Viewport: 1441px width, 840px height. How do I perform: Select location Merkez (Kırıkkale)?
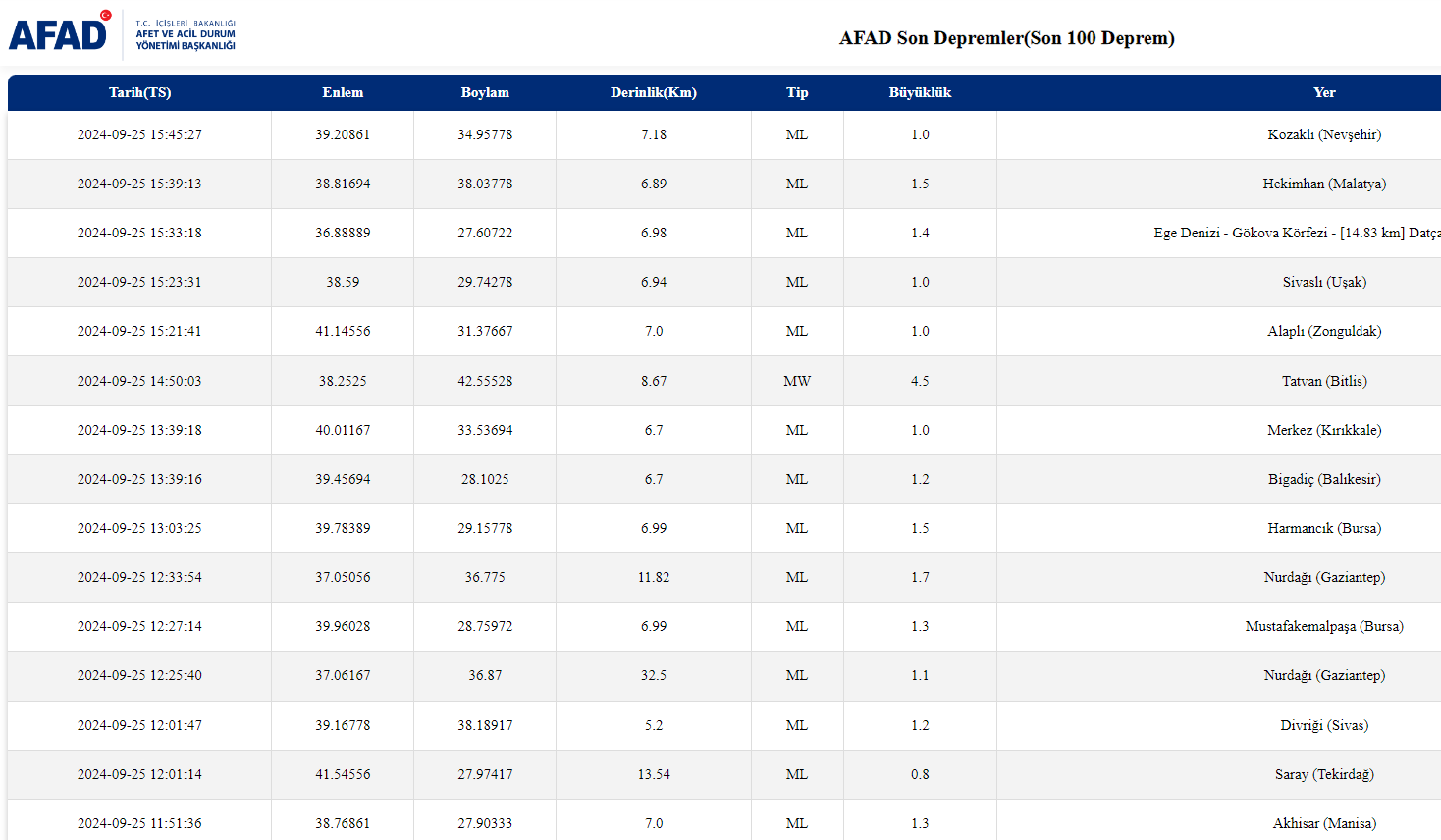pos(1324,430)
